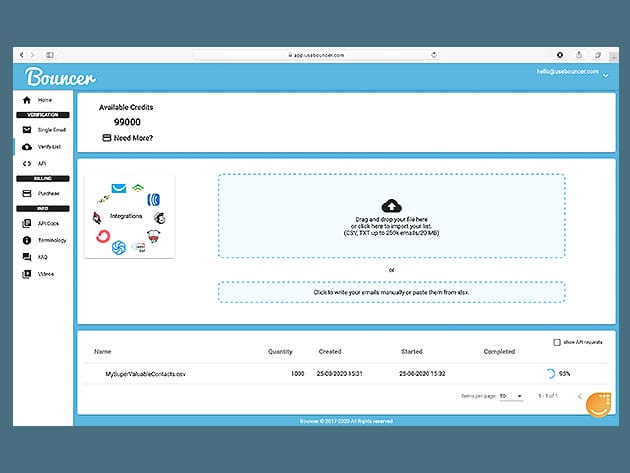The height and width of the screenshot is (473, 630).
Task: Click the browser back arrow
Action: (21, 54)
